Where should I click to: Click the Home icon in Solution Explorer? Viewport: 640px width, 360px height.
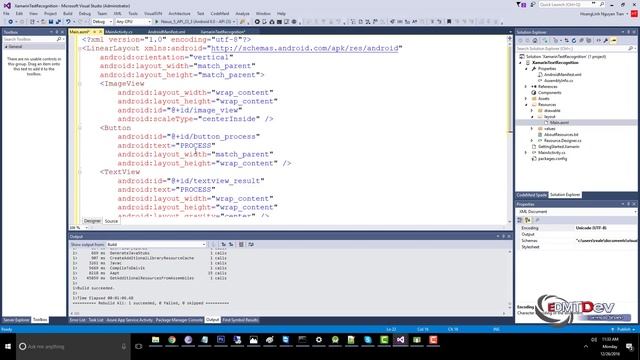535,40
